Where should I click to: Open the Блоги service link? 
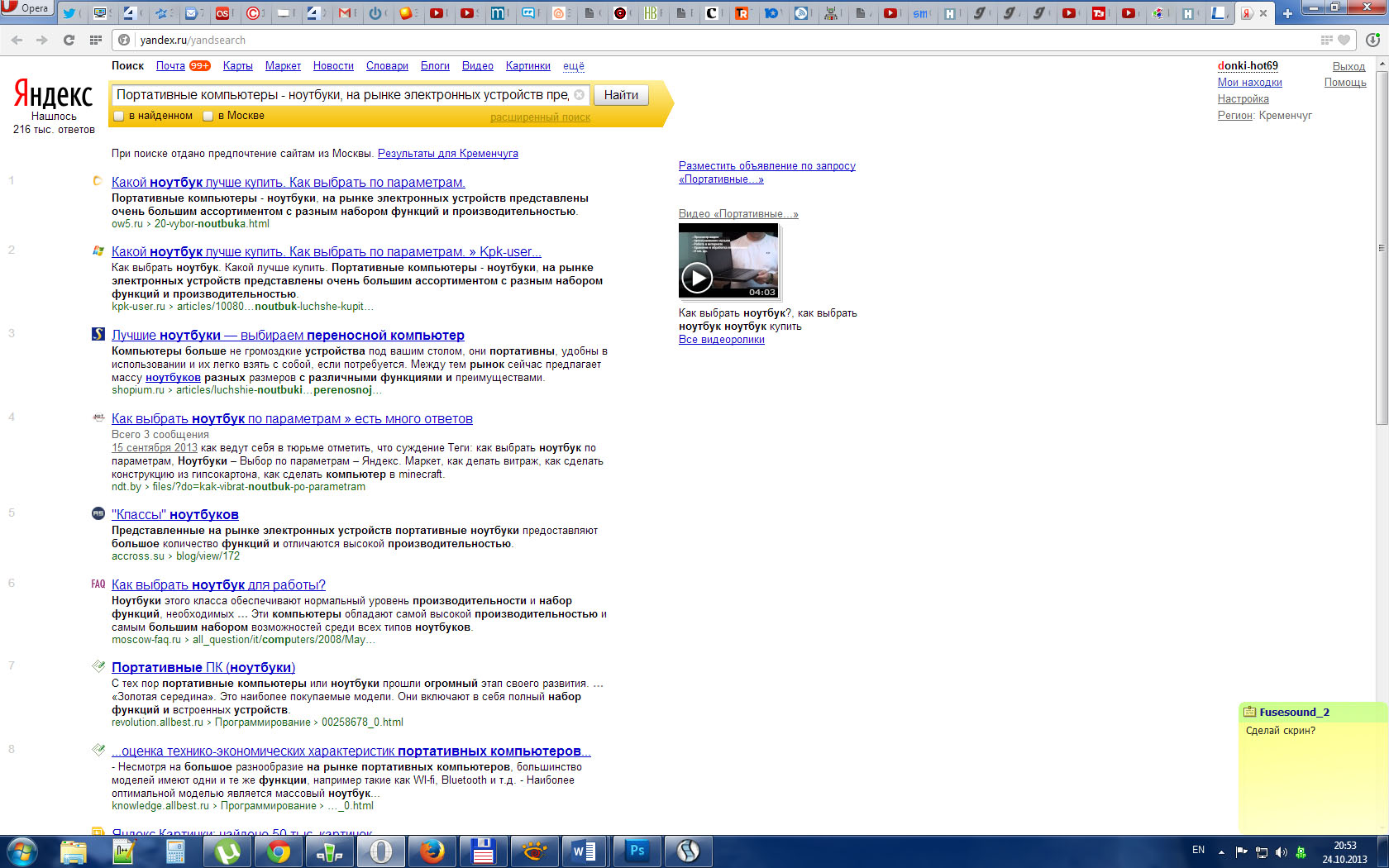435,66
